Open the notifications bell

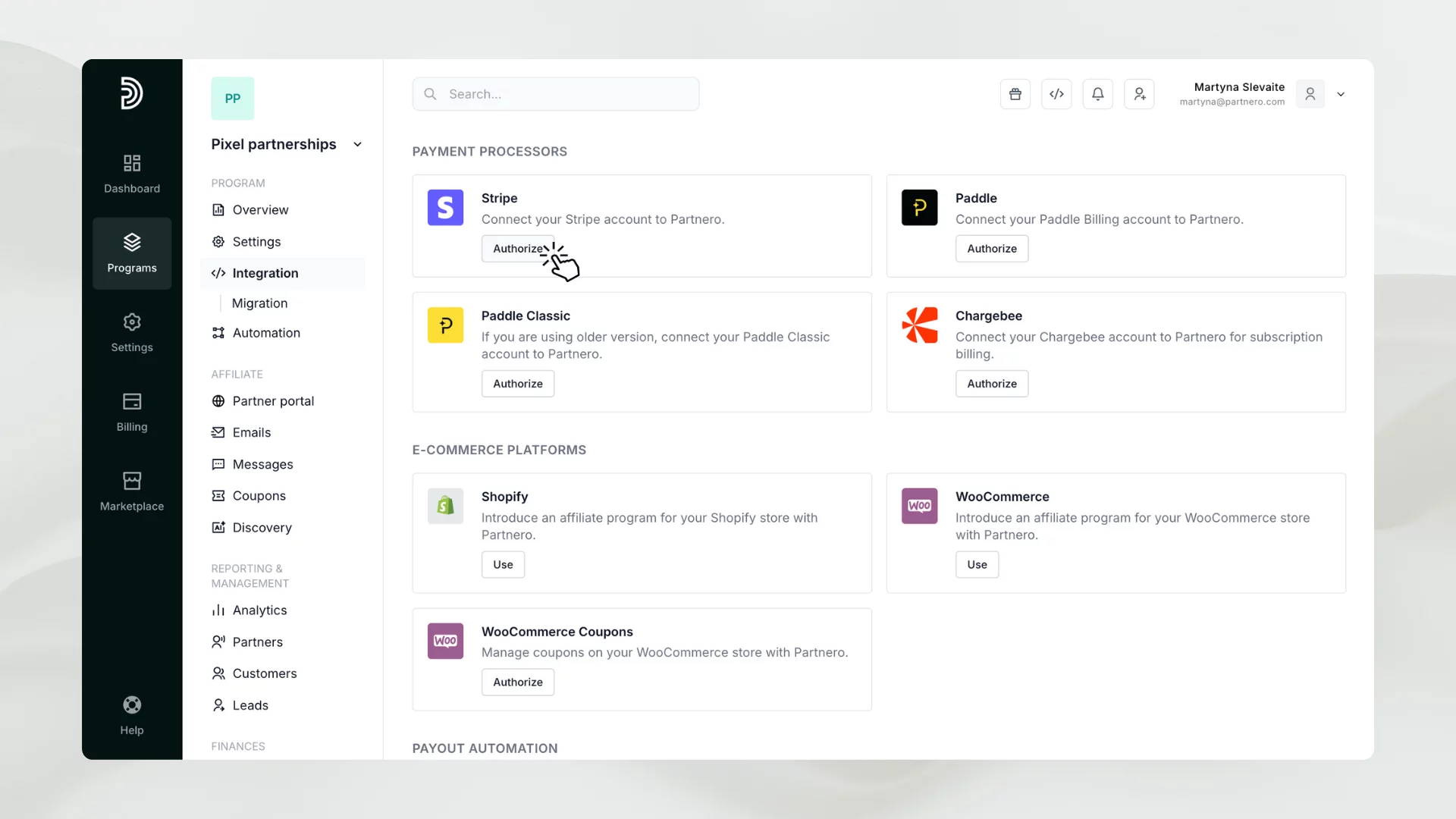[1097, 93]
